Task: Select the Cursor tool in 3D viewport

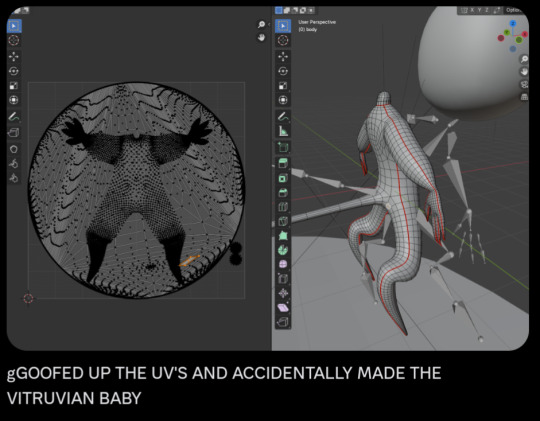Action: click(283, 40)
